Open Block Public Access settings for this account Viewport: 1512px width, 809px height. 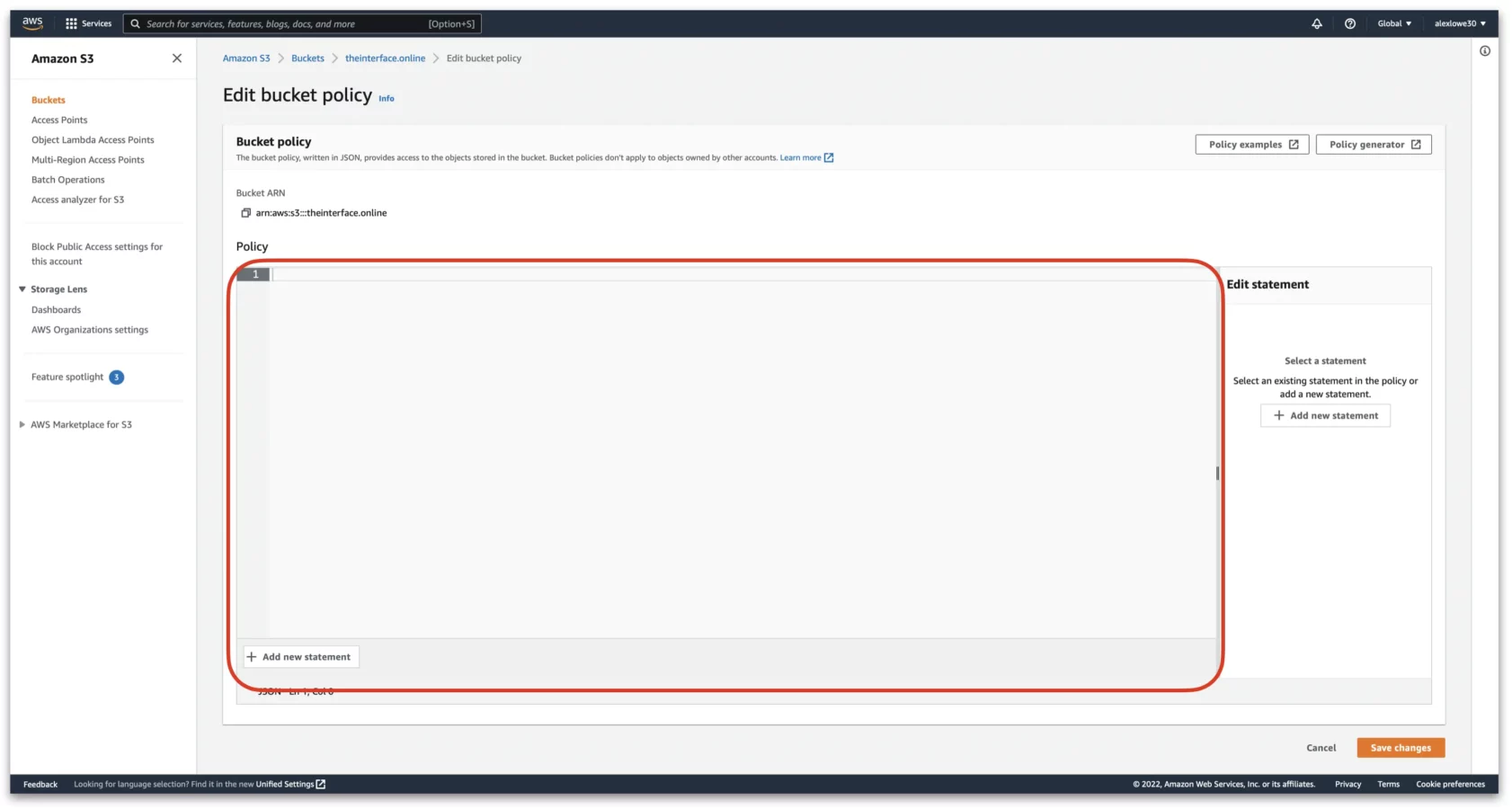tap(97, 253)
